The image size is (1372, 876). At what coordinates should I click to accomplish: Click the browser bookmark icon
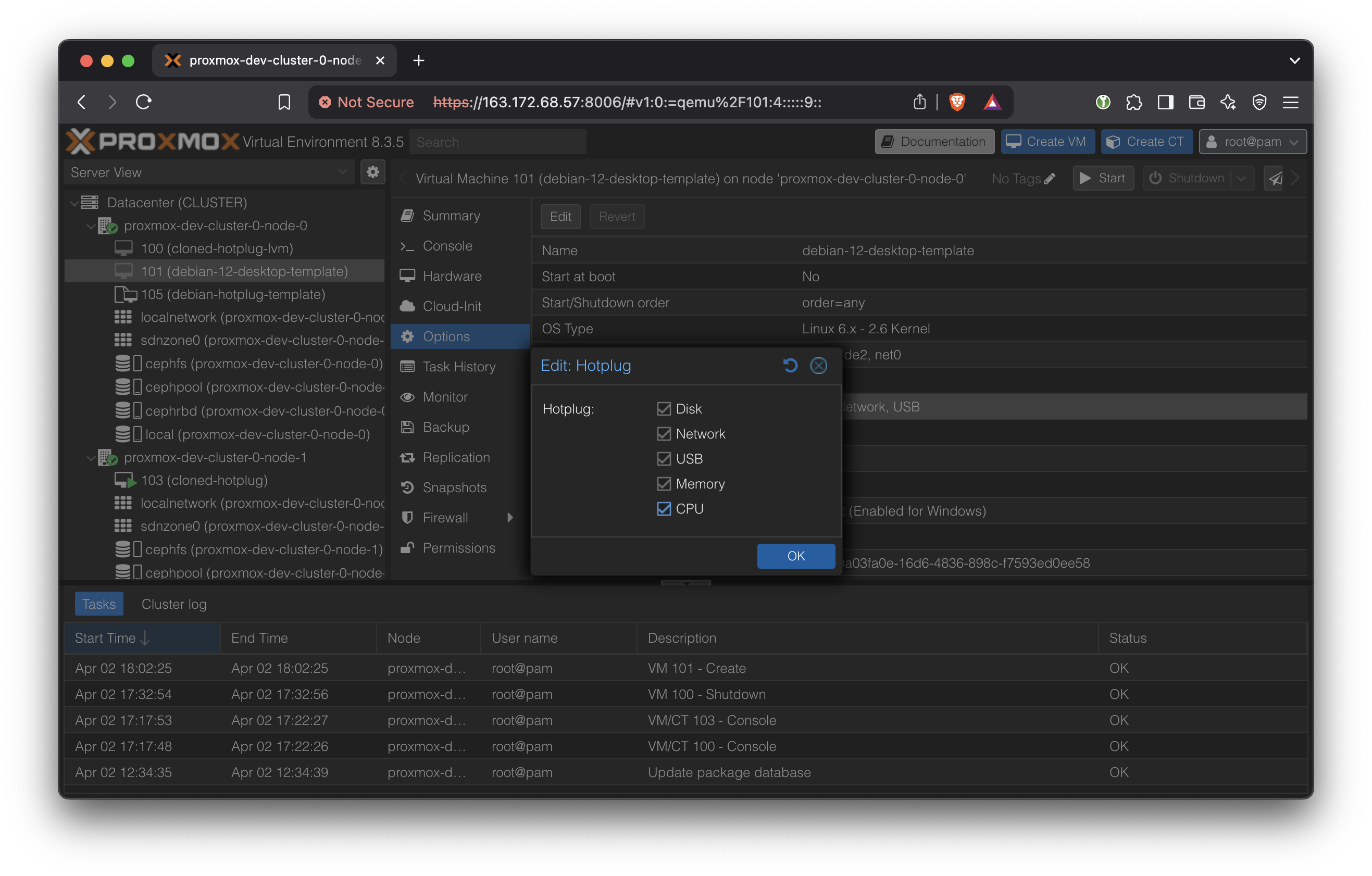tap(284, 102)
